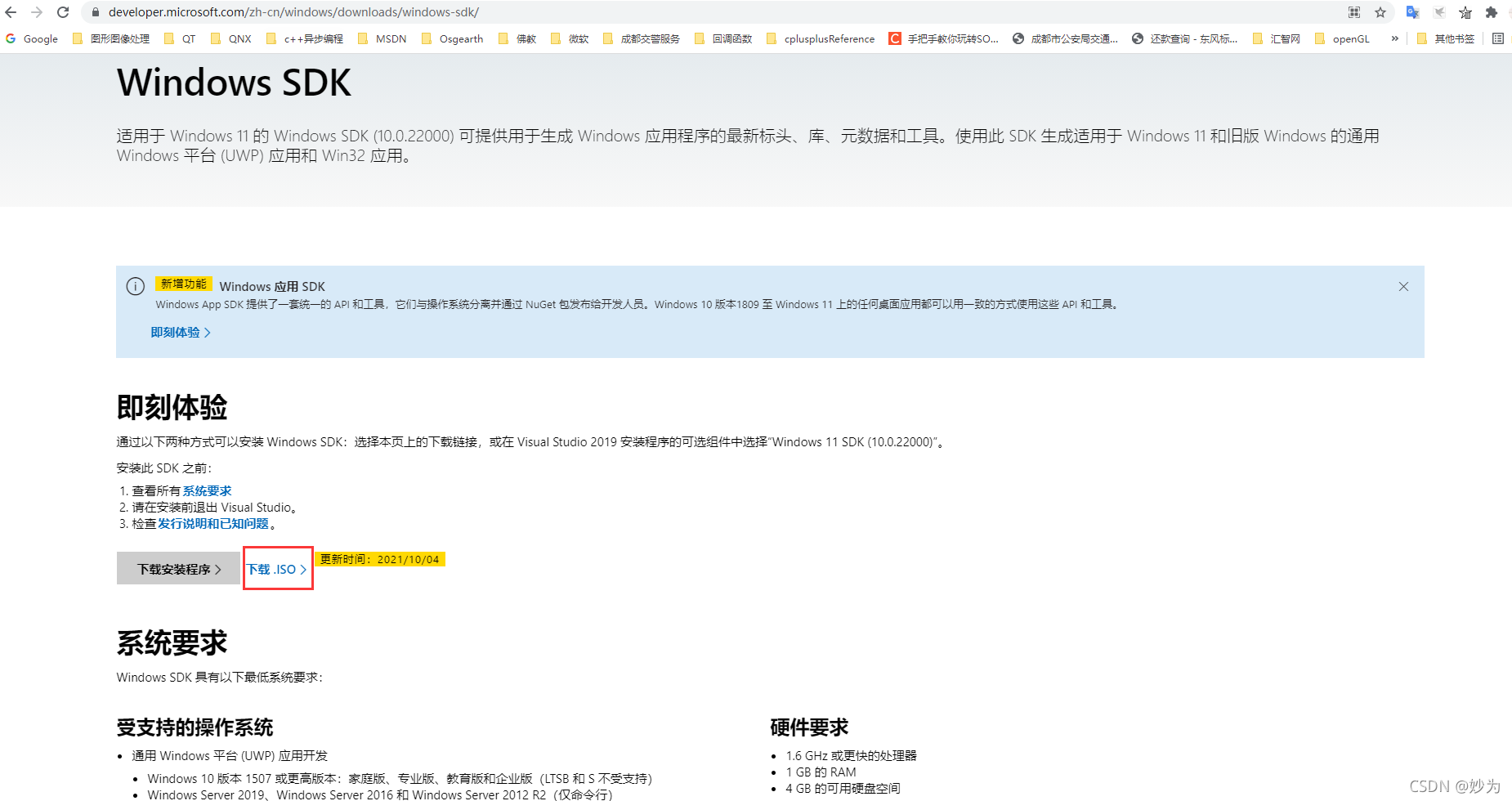Click the 新增功能 label in the banner
Image resolution: width=1512 pixels, height=801 pixels.
point(184,284)
